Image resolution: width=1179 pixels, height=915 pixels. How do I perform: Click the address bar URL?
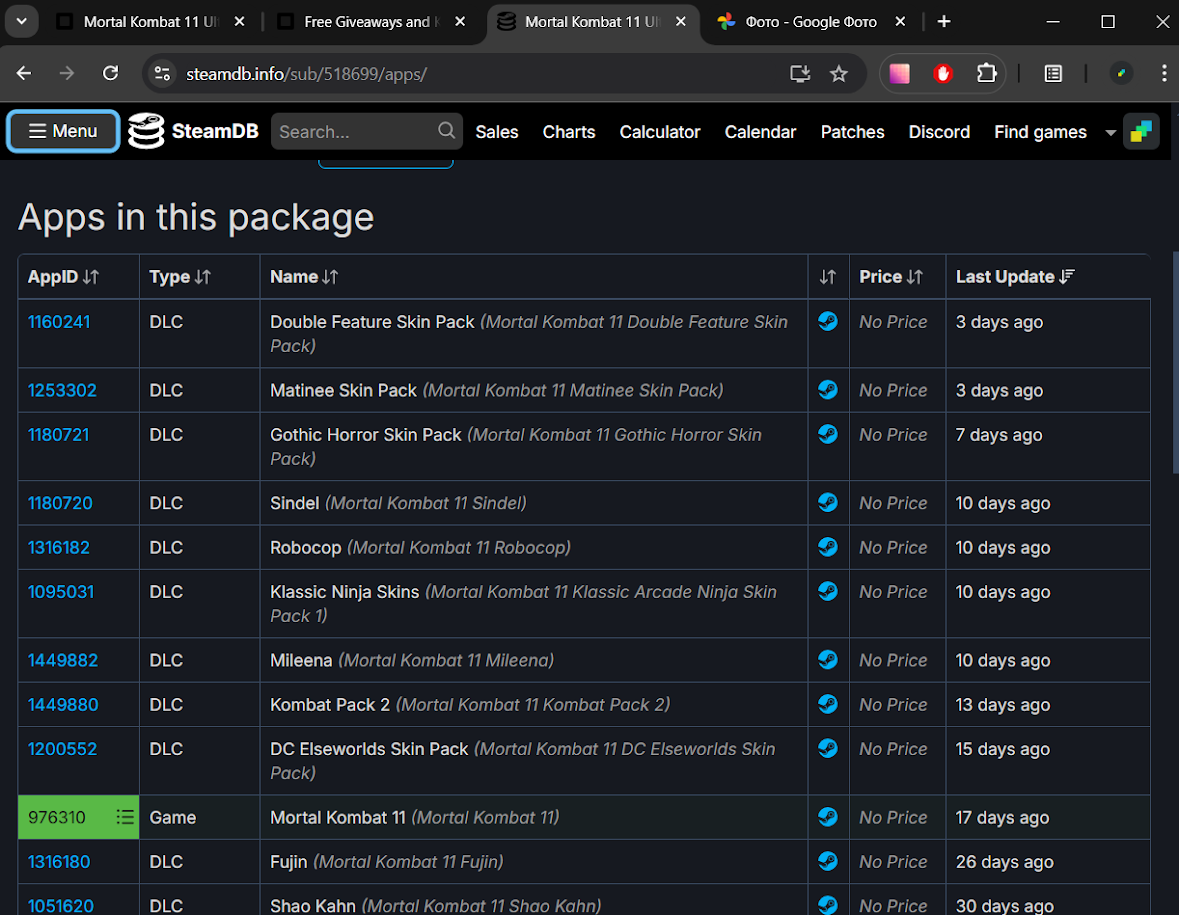pos(306,74)
